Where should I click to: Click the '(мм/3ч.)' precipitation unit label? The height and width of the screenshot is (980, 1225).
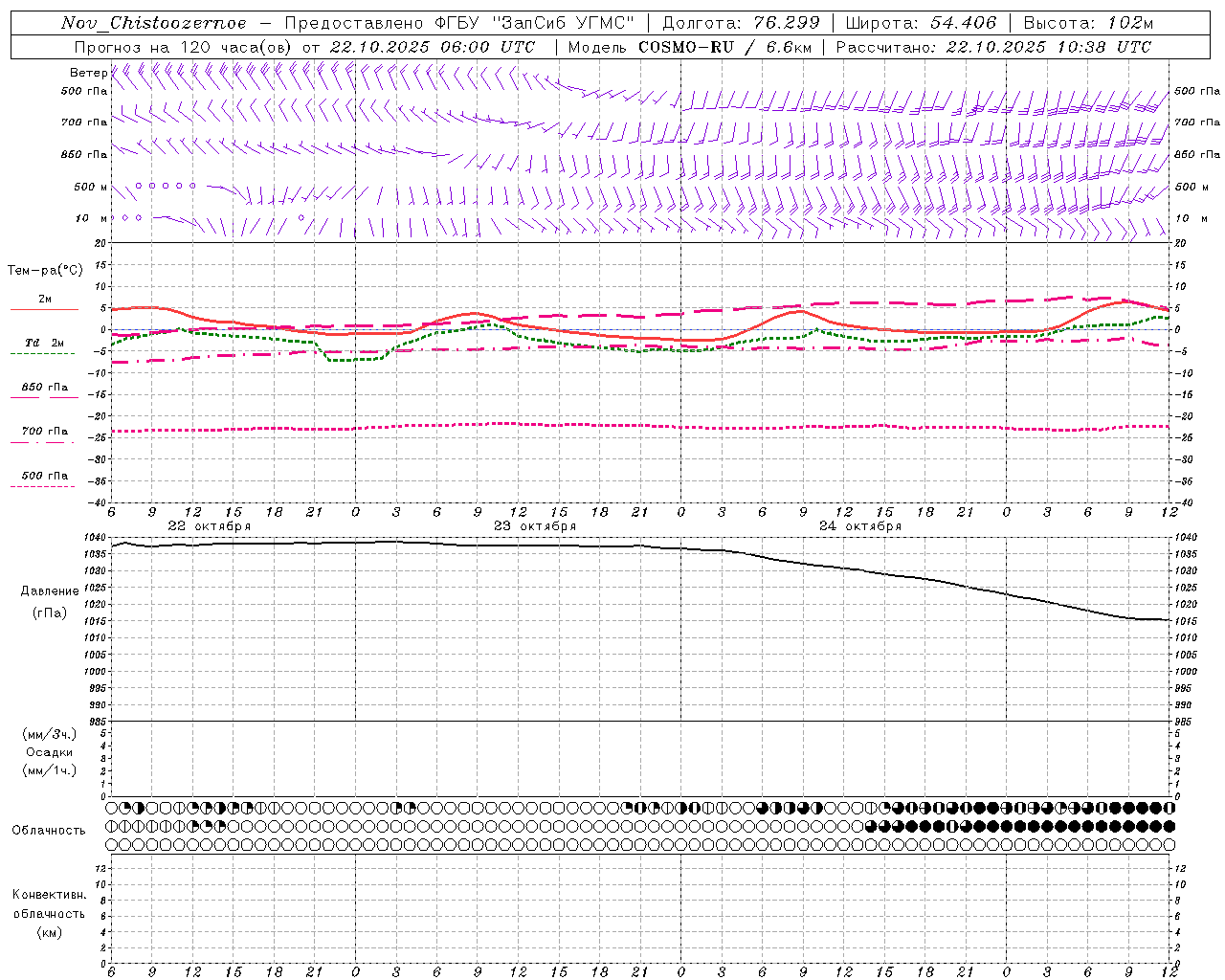[x=50, y=735]
